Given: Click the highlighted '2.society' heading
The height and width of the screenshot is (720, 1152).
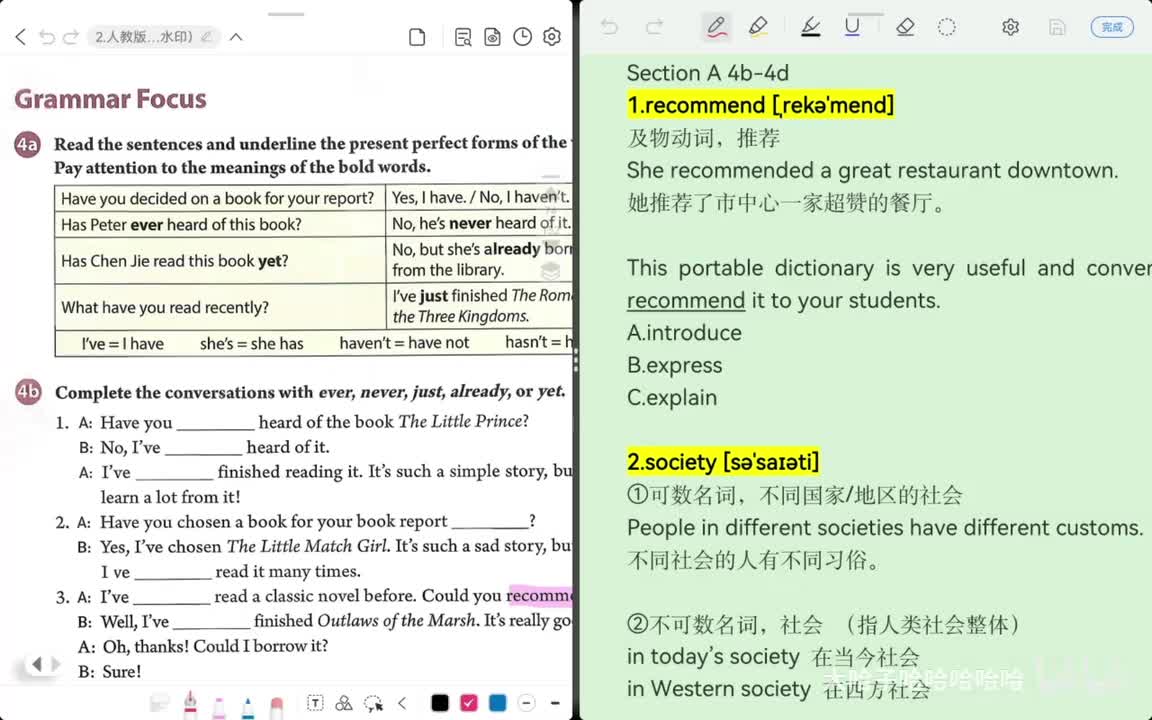Looking at the screenshot, I should point(723,462).
